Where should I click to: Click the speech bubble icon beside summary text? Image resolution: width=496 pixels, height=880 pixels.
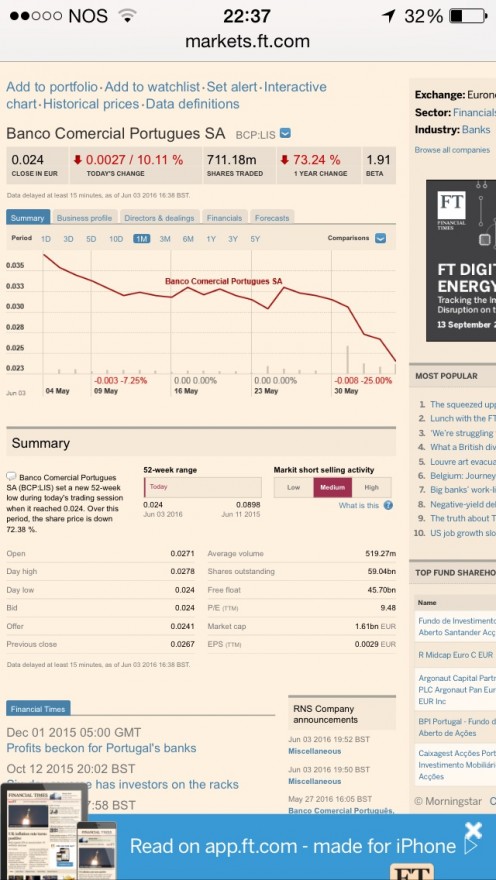pyautogui.click(x=11, y=476)
